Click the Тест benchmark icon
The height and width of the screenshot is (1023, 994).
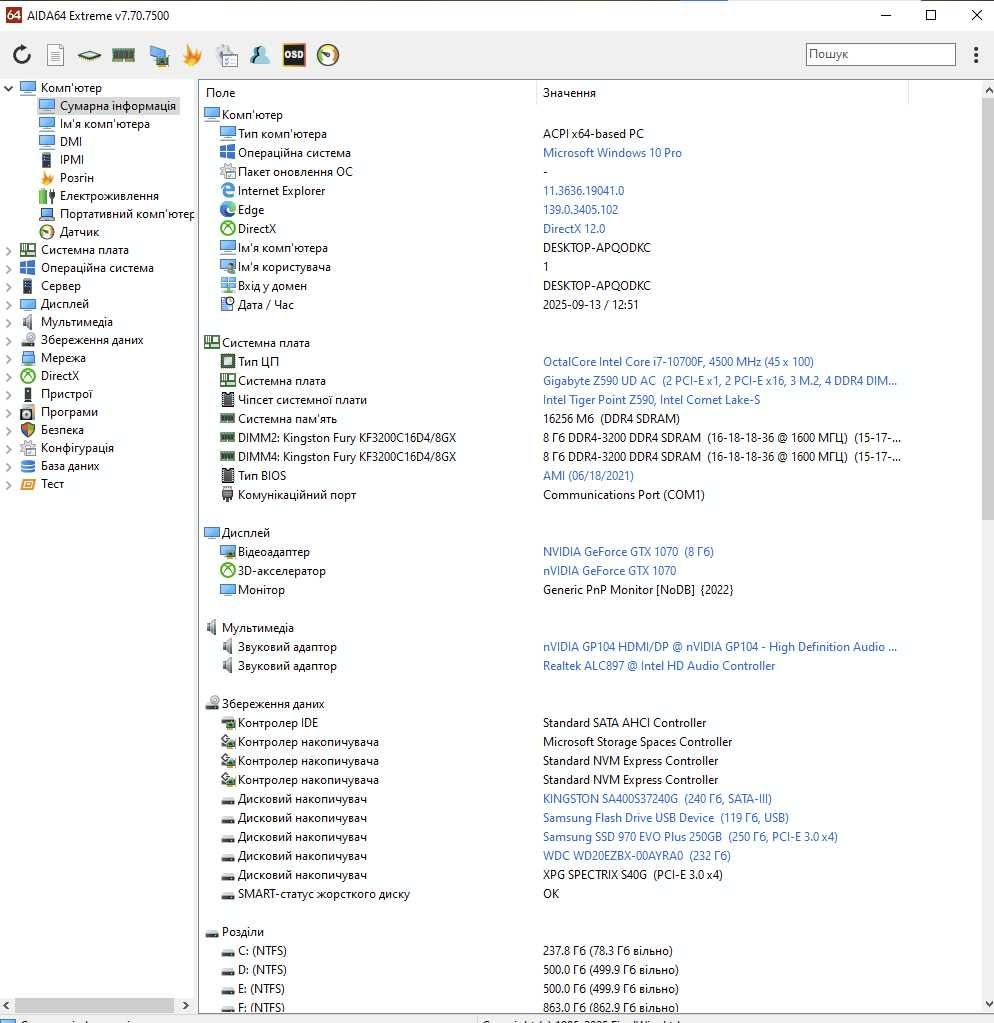[27, 484]
